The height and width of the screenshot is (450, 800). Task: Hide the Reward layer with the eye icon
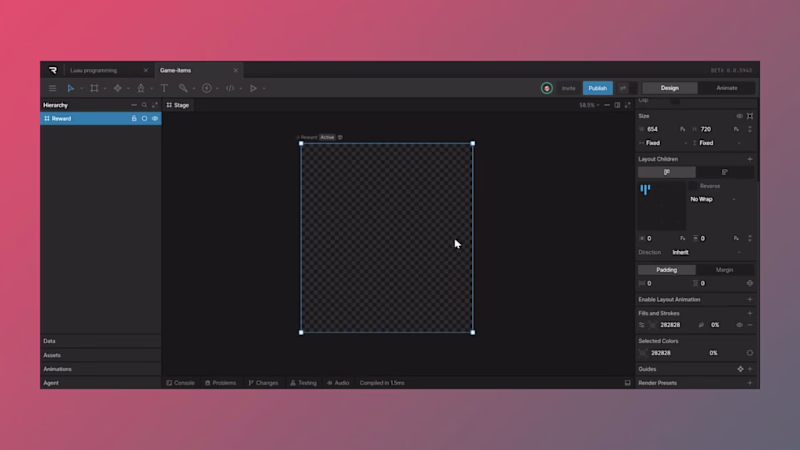[155, 118]
